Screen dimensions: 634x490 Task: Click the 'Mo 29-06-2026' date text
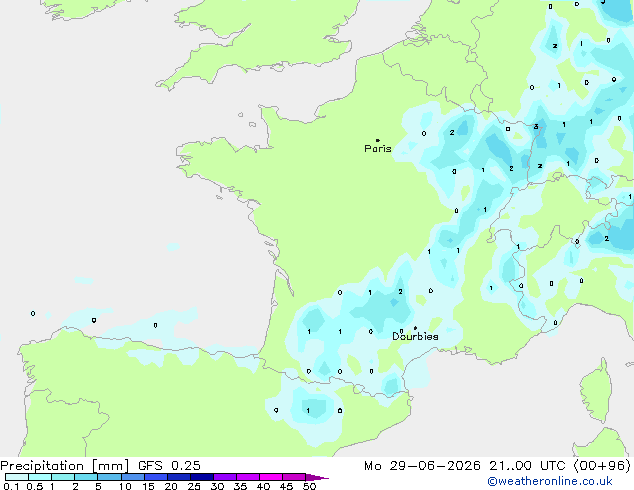422,466
